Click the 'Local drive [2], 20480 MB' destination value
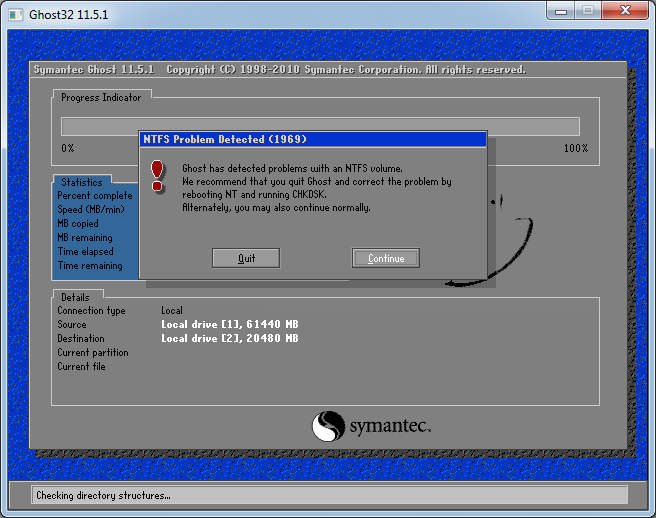 click(230, 338)
